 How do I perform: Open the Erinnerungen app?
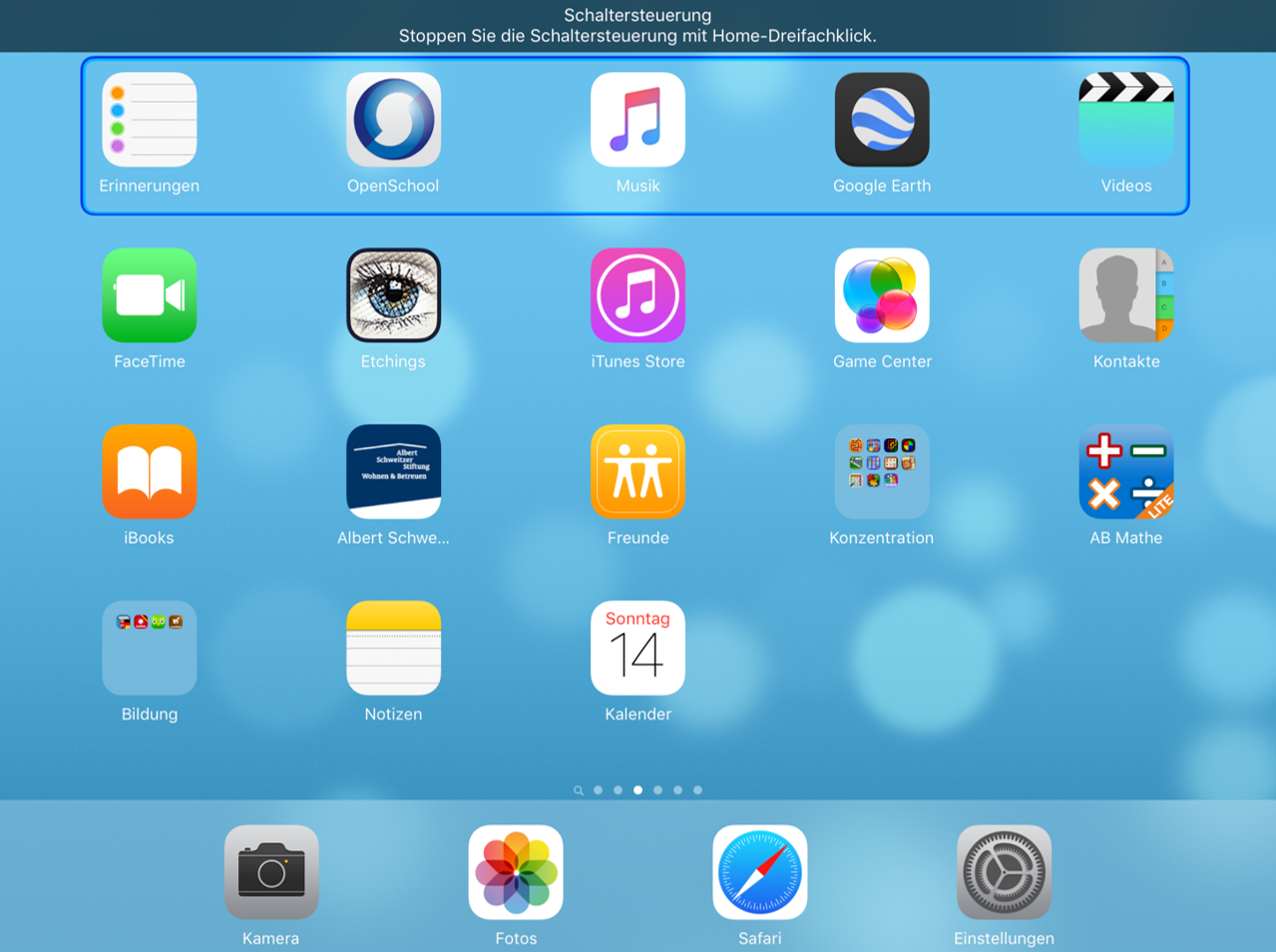tap(149, 120)
